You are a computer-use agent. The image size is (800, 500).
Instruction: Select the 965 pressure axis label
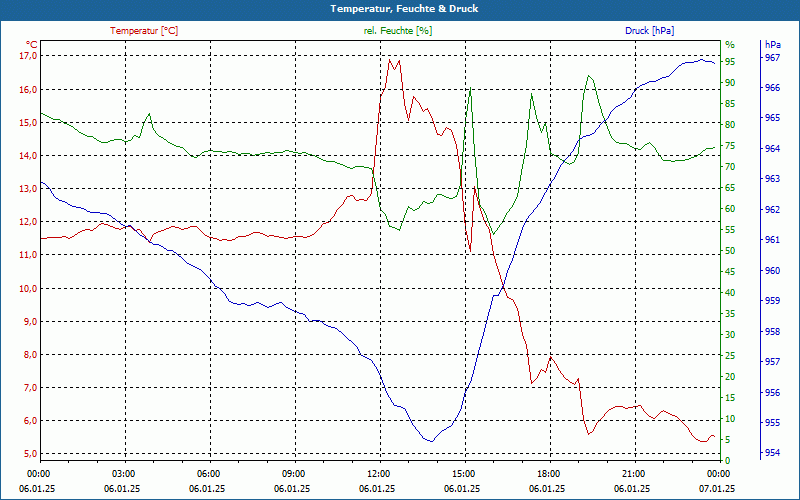pyautogui.click(x=772, y=118)
